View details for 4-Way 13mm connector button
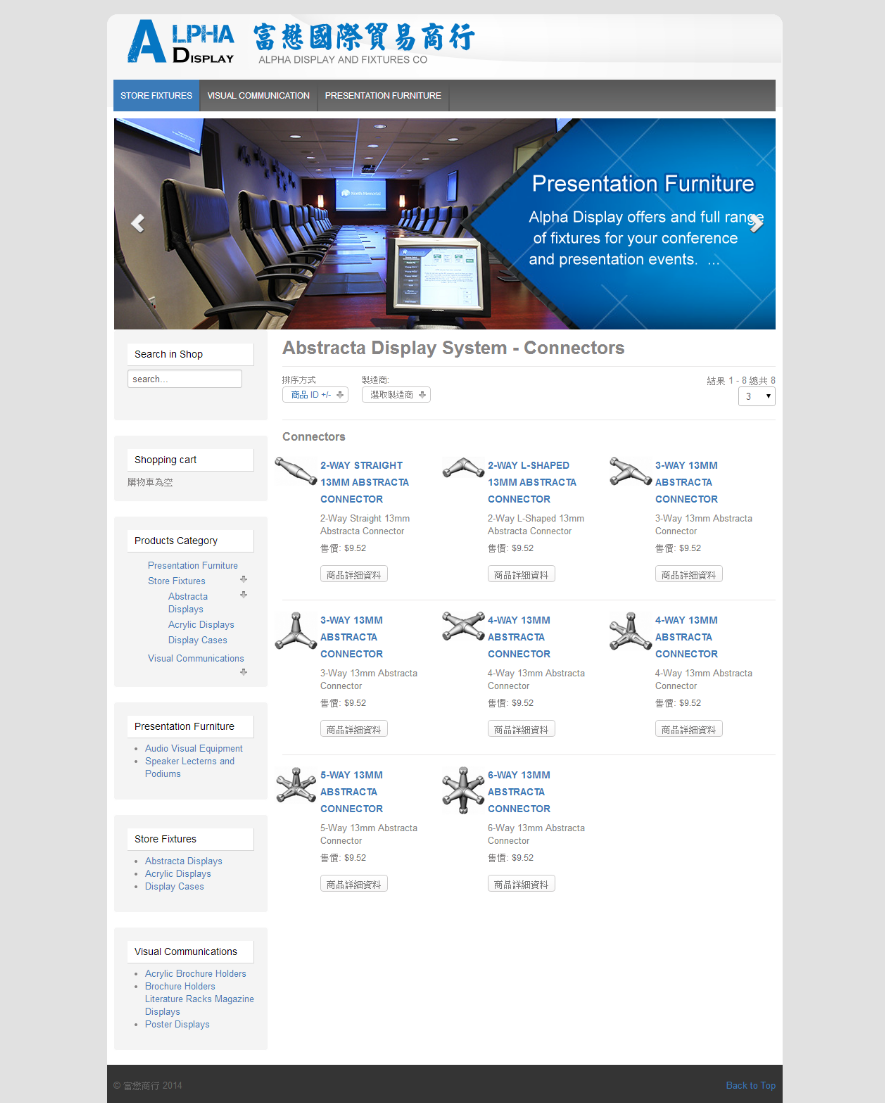This screenshot has height=1103, width=885. tap(521, 729)
